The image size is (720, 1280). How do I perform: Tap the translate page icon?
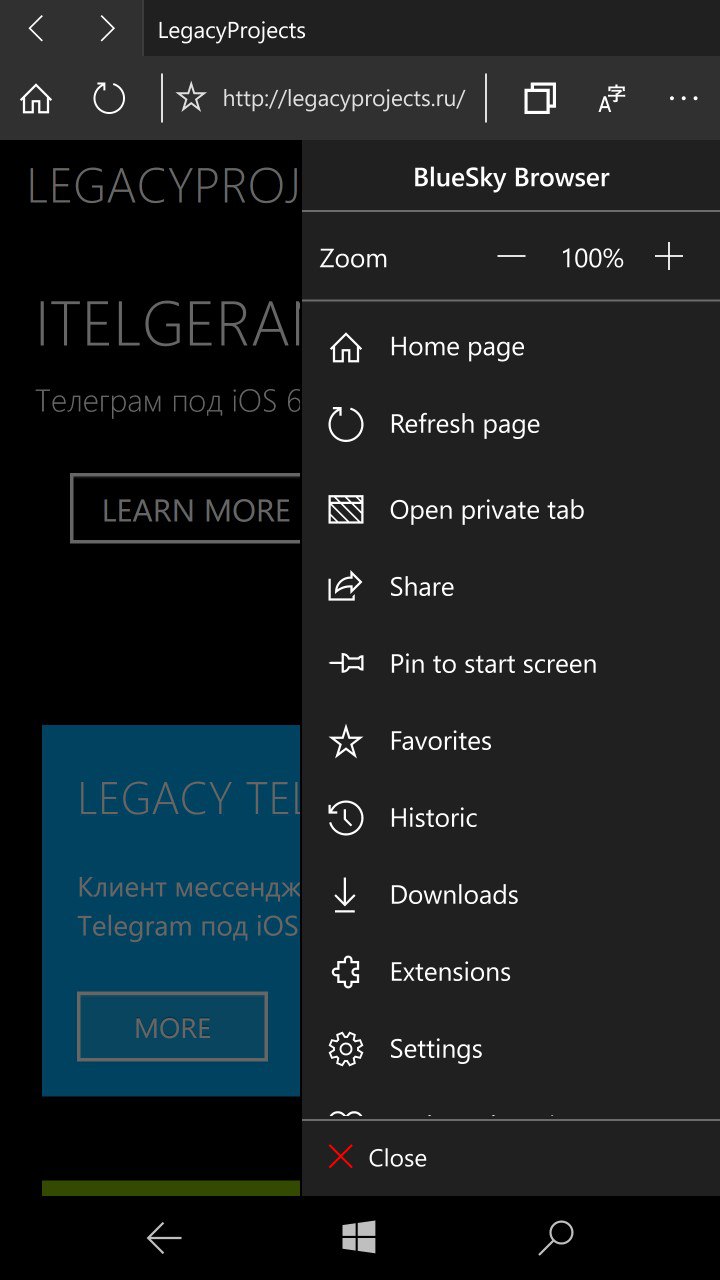[611, 99]
